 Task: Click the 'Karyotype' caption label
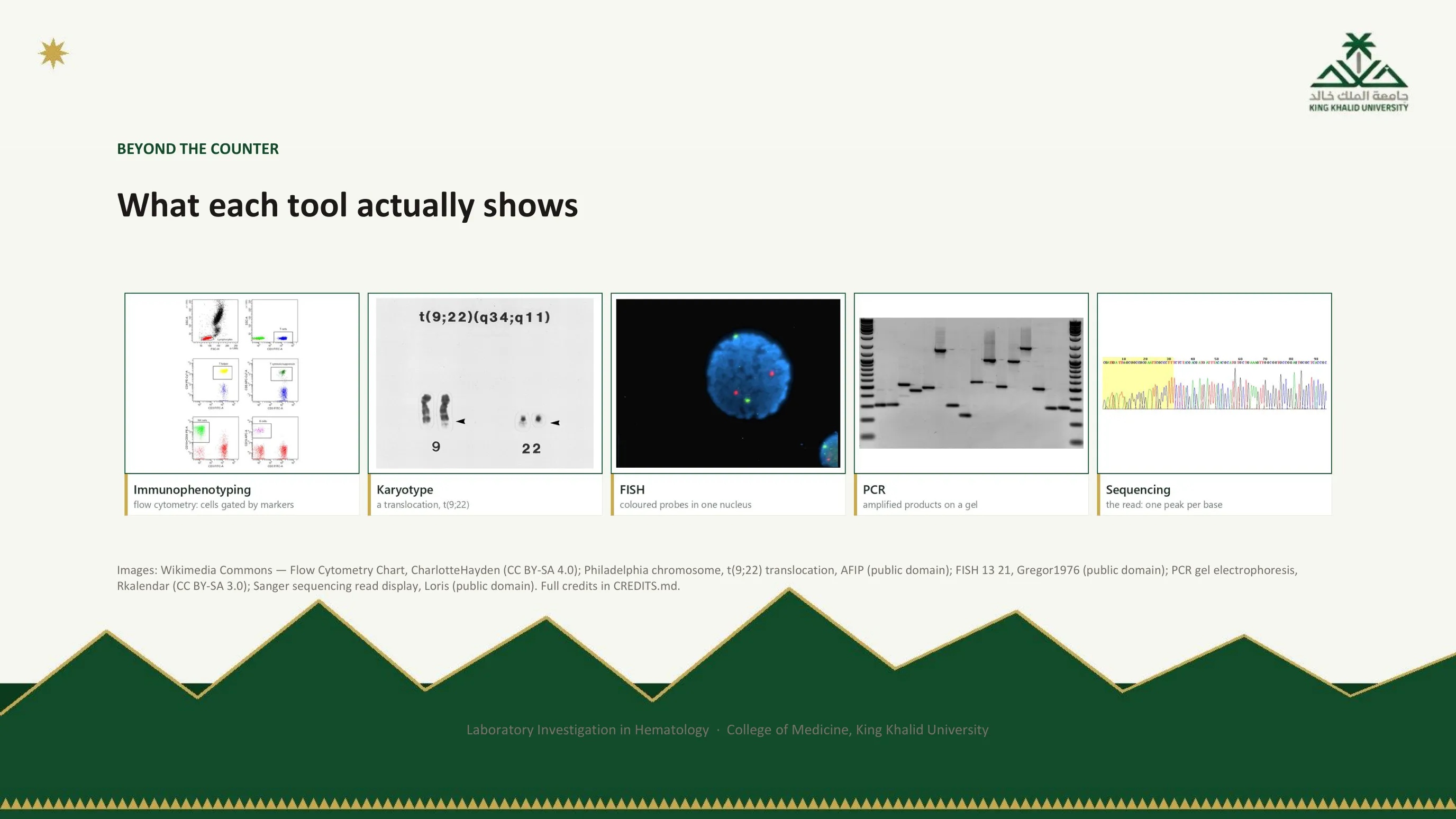point(405,489)
